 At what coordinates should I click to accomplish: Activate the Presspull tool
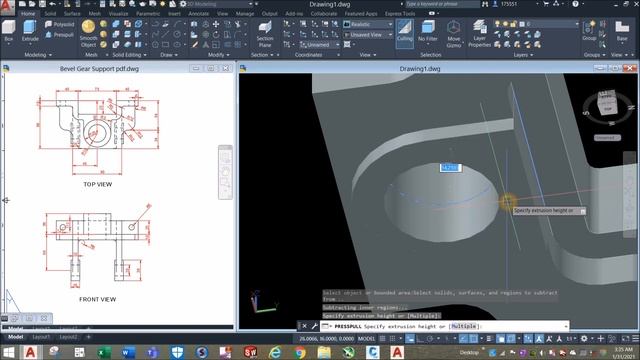click(x=60, y=35)
